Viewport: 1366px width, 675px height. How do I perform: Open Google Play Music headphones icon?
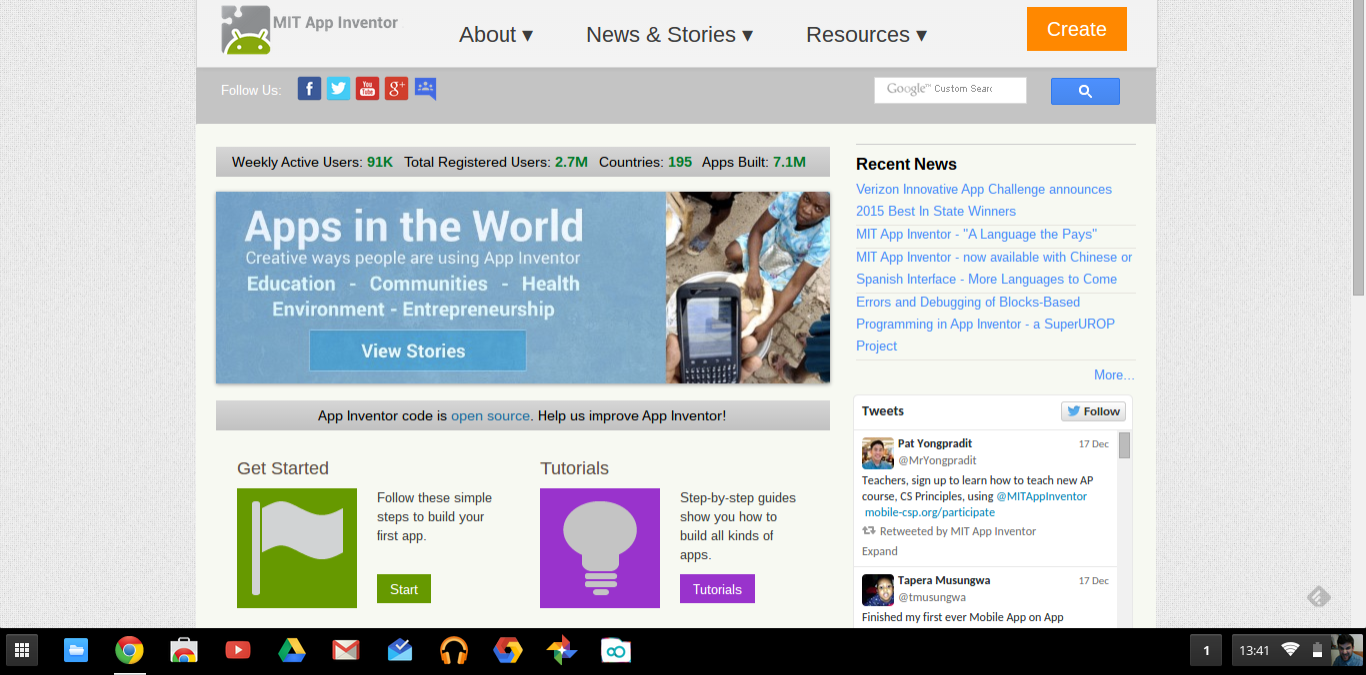[454, 651]
